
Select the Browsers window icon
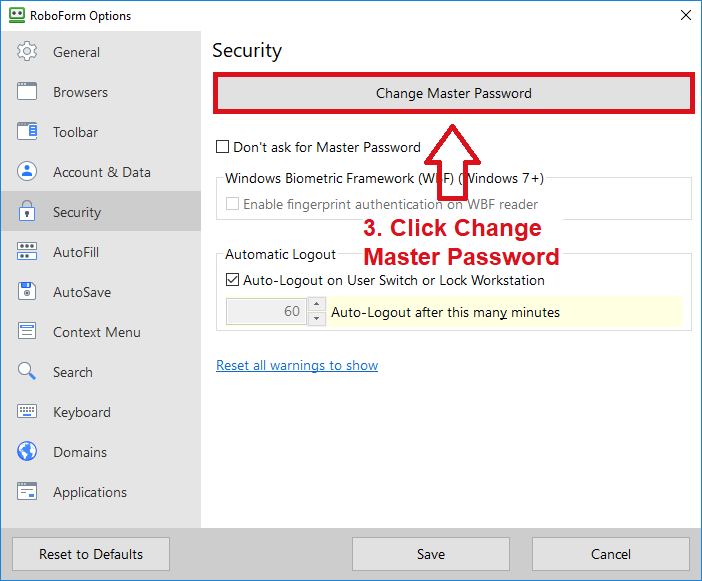pyautogui.click(x=27, y=92)
